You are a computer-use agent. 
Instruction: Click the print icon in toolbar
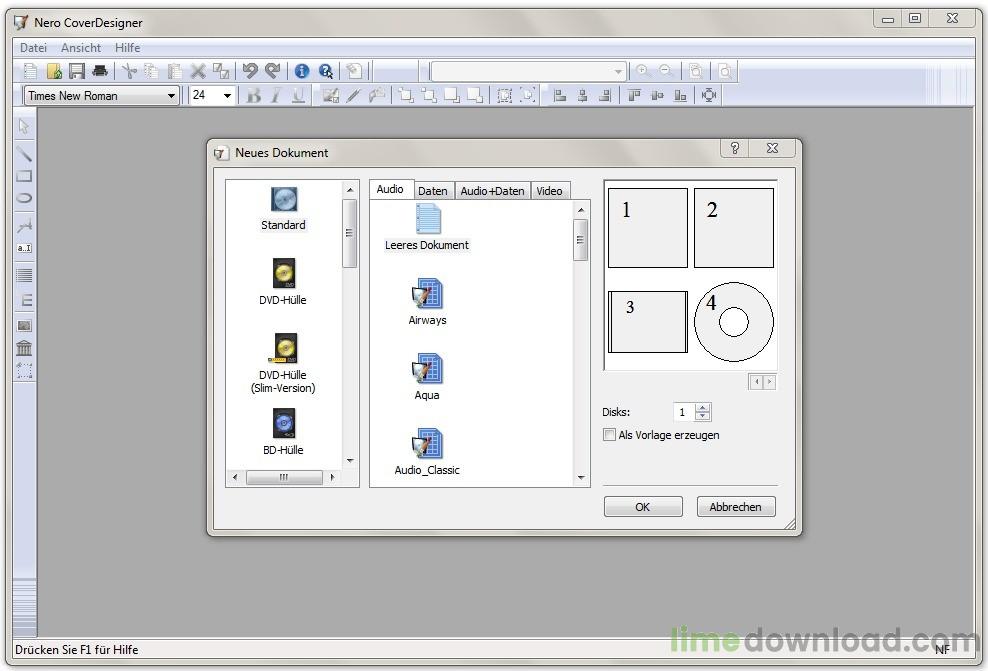coord(100,71)
